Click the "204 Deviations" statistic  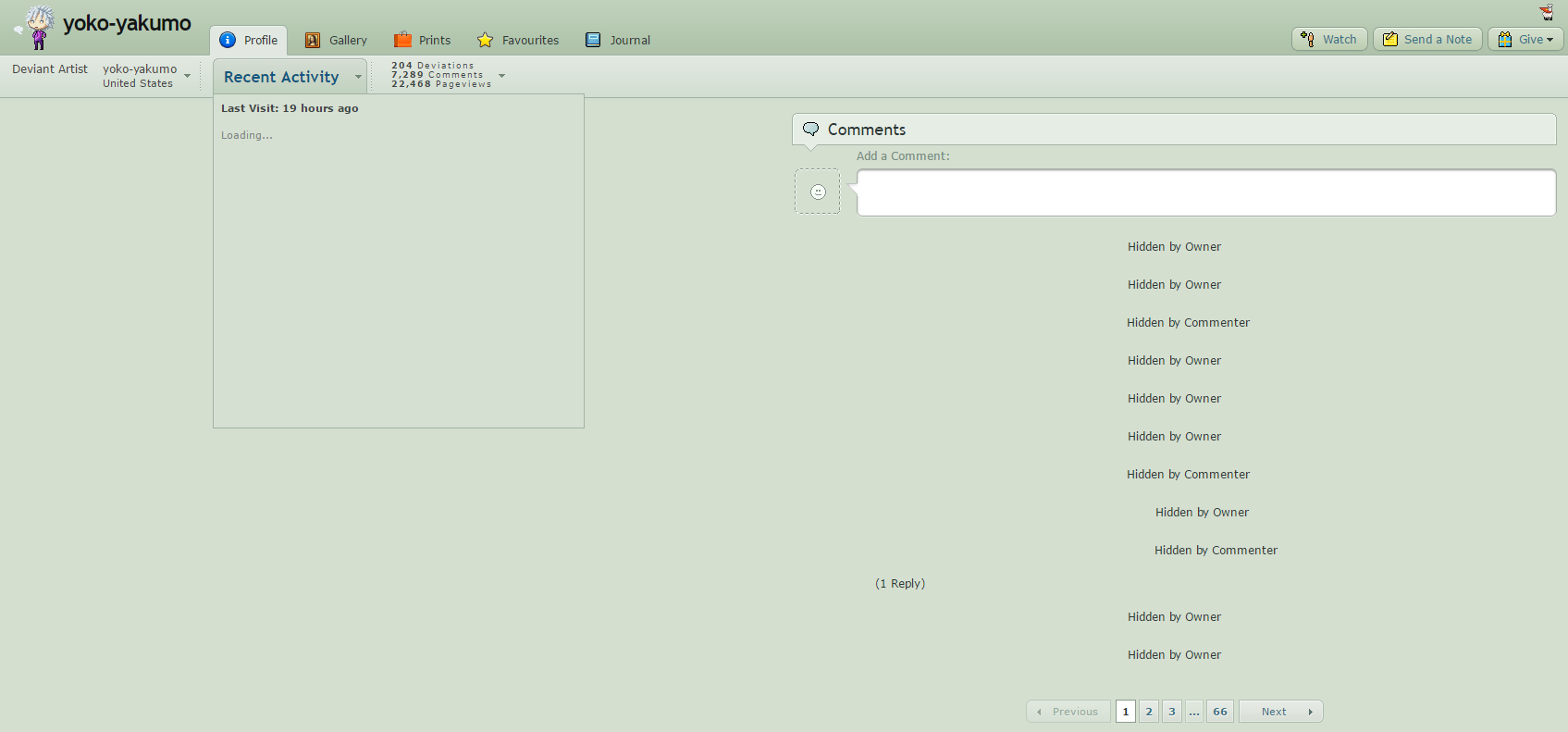(x=433, y=66)
